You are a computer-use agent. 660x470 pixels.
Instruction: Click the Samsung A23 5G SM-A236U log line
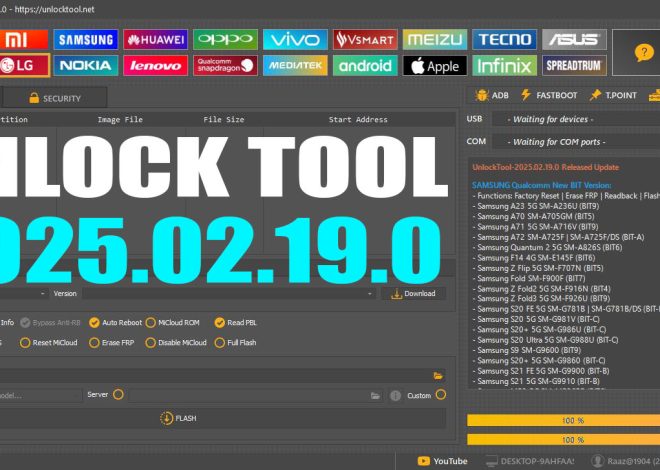pos(536,206)
